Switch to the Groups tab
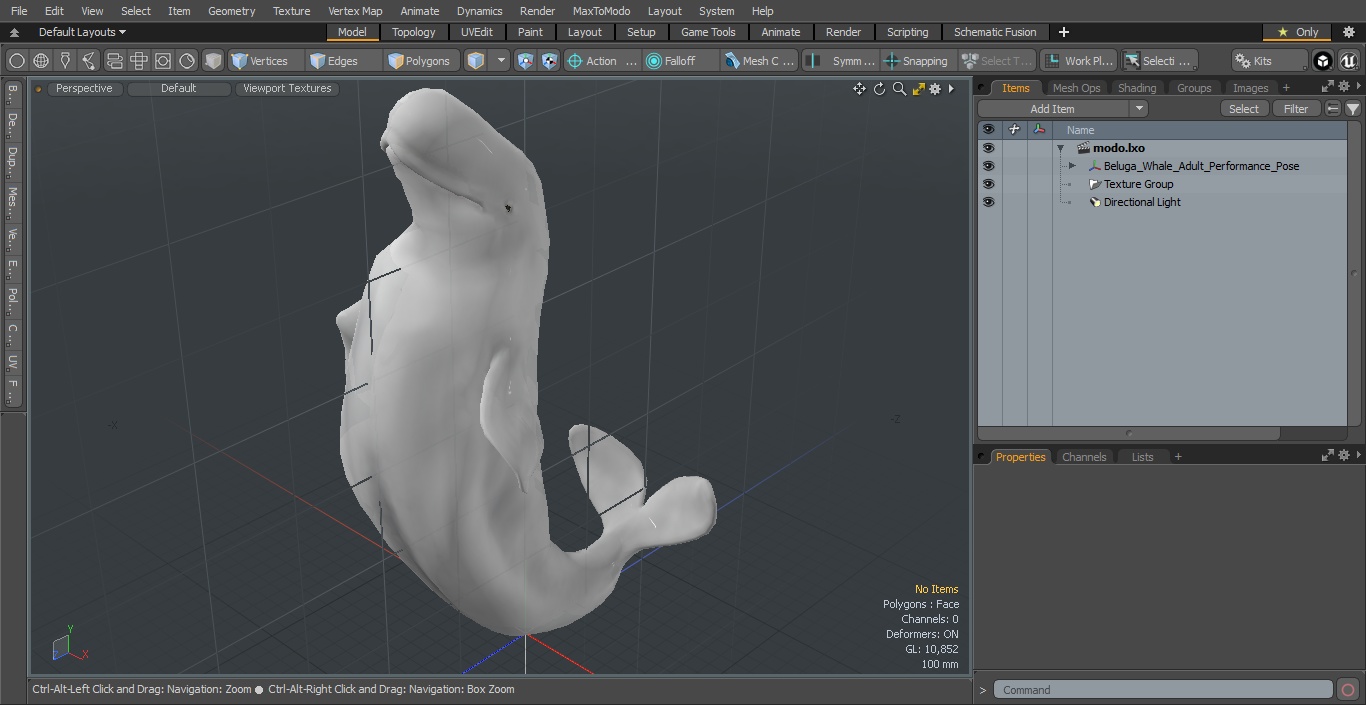Image resolution: width=1366 pixels, height=705 pixels. coord(1194,88)
